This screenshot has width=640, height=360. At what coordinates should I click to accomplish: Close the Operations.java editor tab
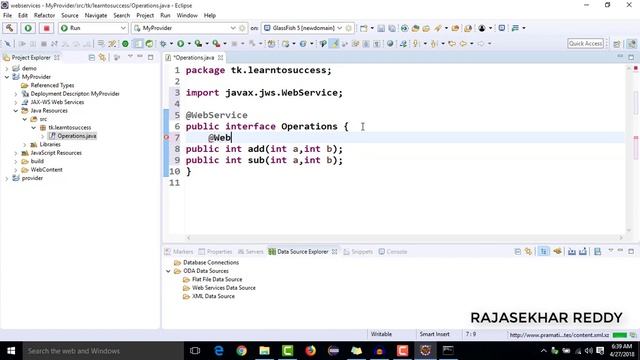(x=220, y=58)
